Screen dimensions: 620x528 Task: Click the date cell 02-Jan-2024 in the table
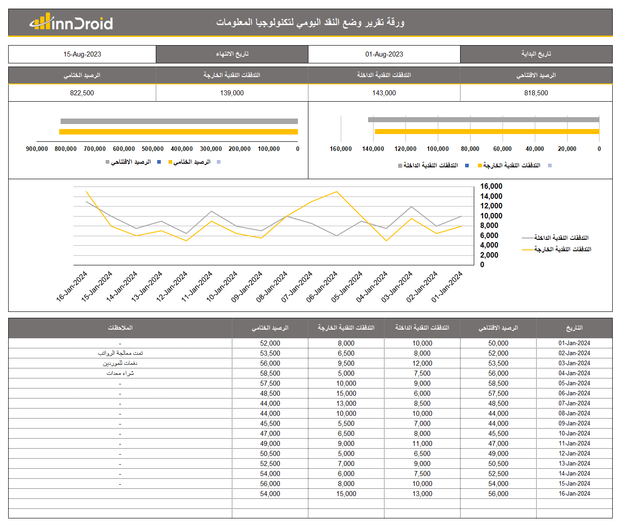(574, 353)
